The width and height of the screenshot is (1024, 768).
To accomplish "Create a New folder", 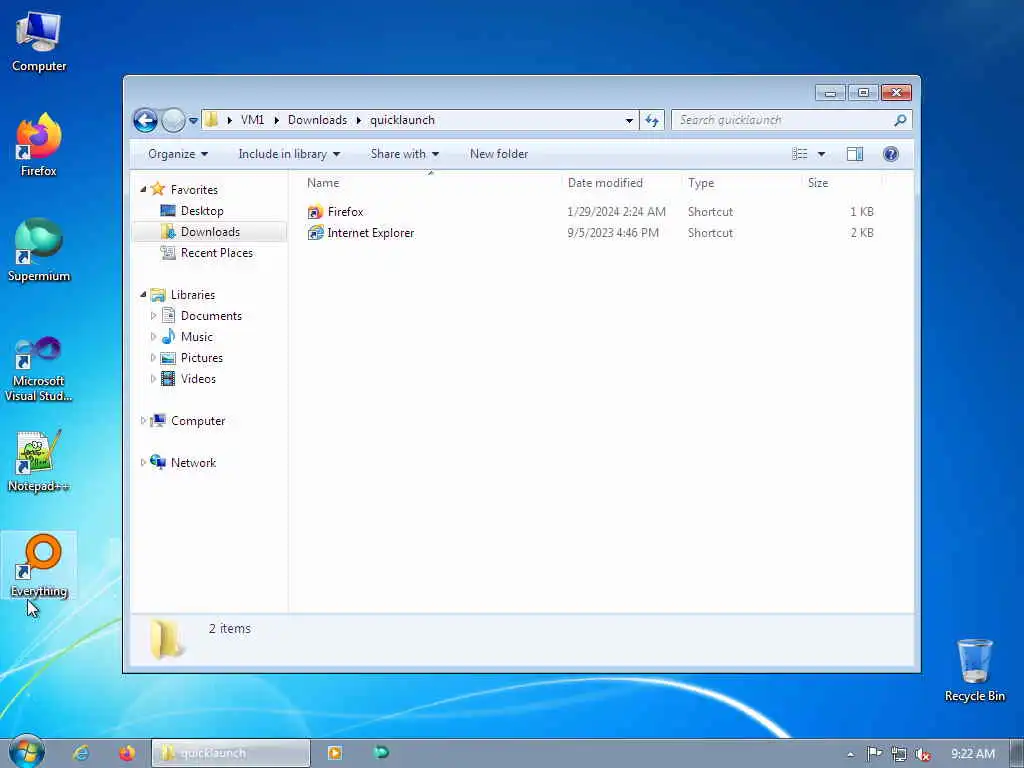I will pos(499,154).
